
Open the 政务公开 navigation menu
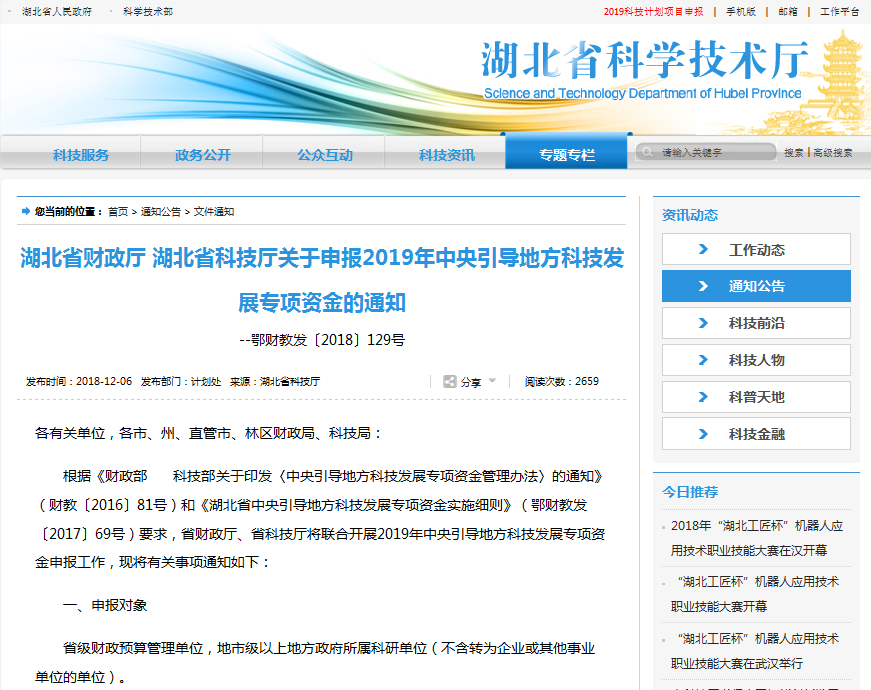[x=203, y=155]
